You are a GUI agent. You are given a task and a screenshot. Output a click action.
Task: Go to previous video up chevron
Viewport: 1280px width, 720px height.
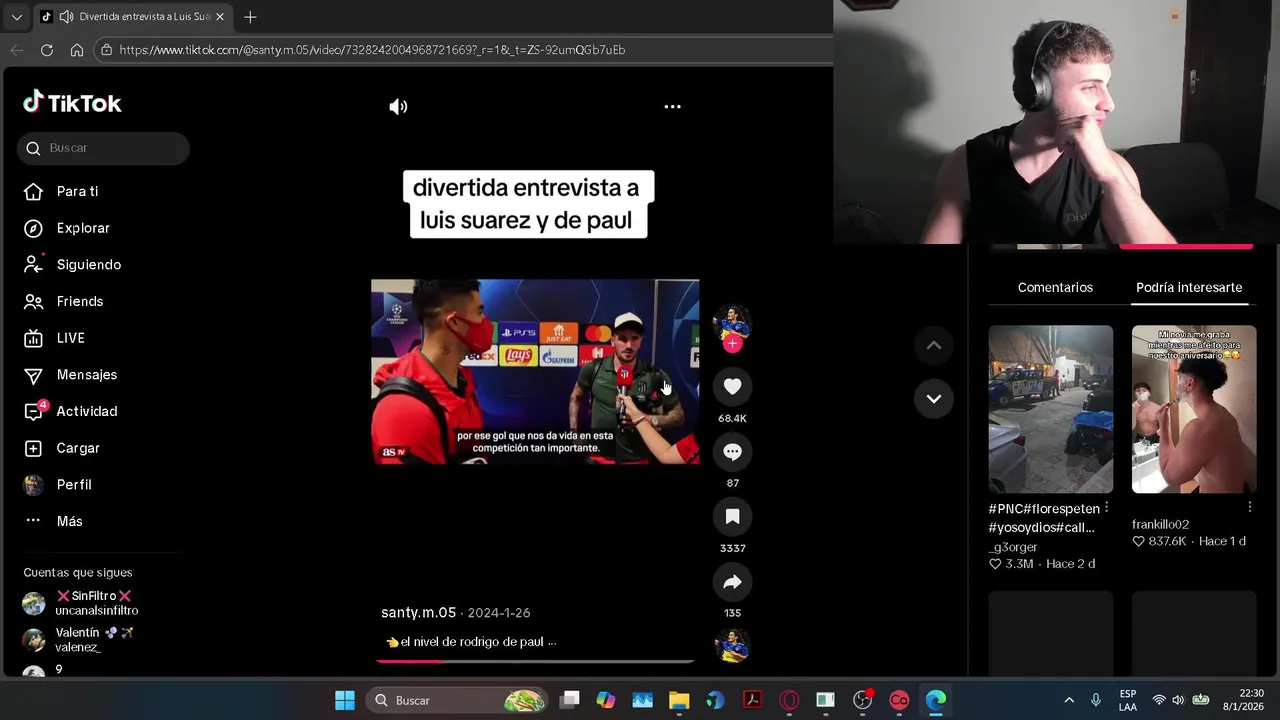tap(933, 346)
